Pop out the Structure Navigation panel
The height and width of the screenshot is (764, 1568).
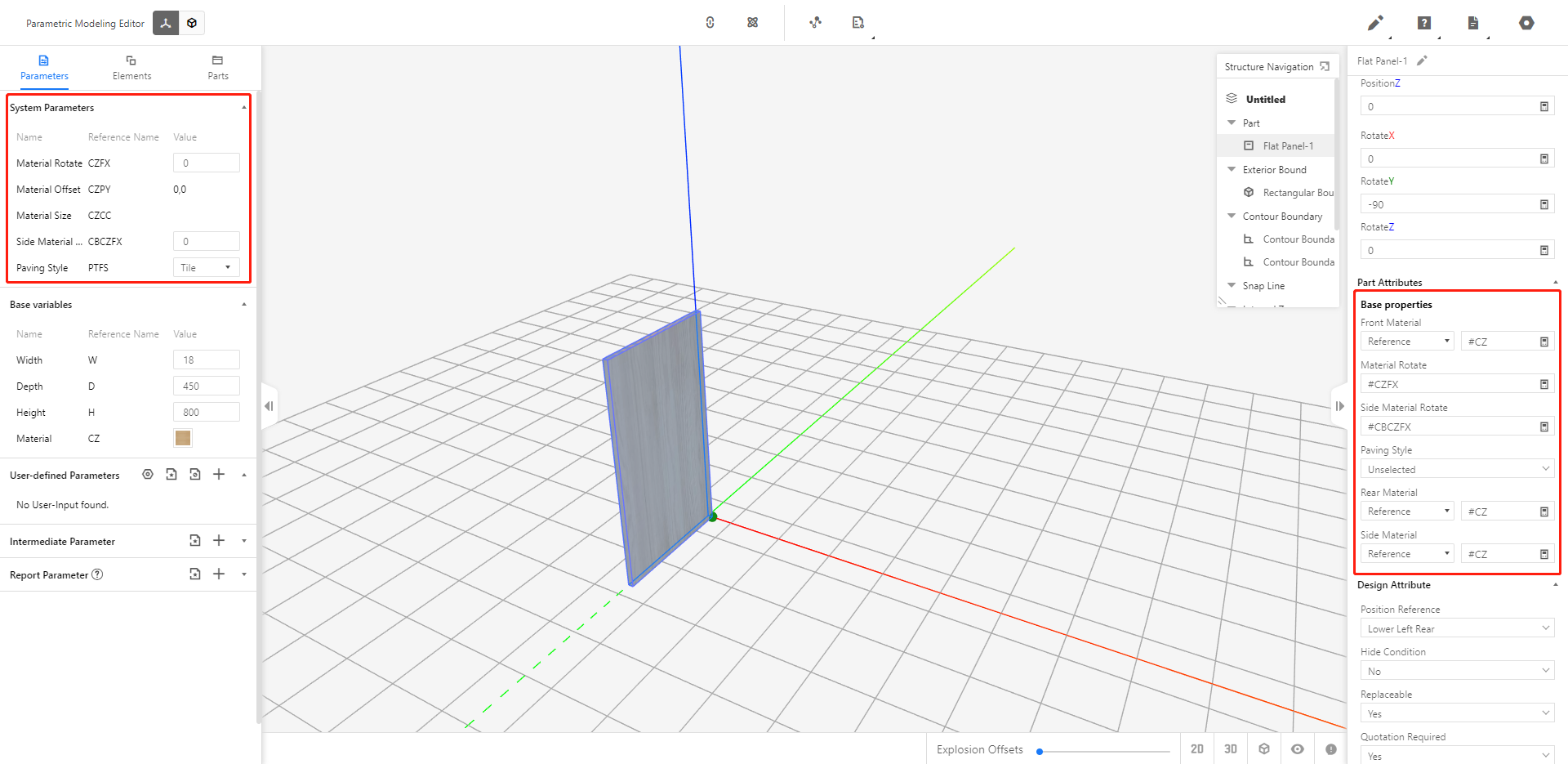coord(1325,67)
